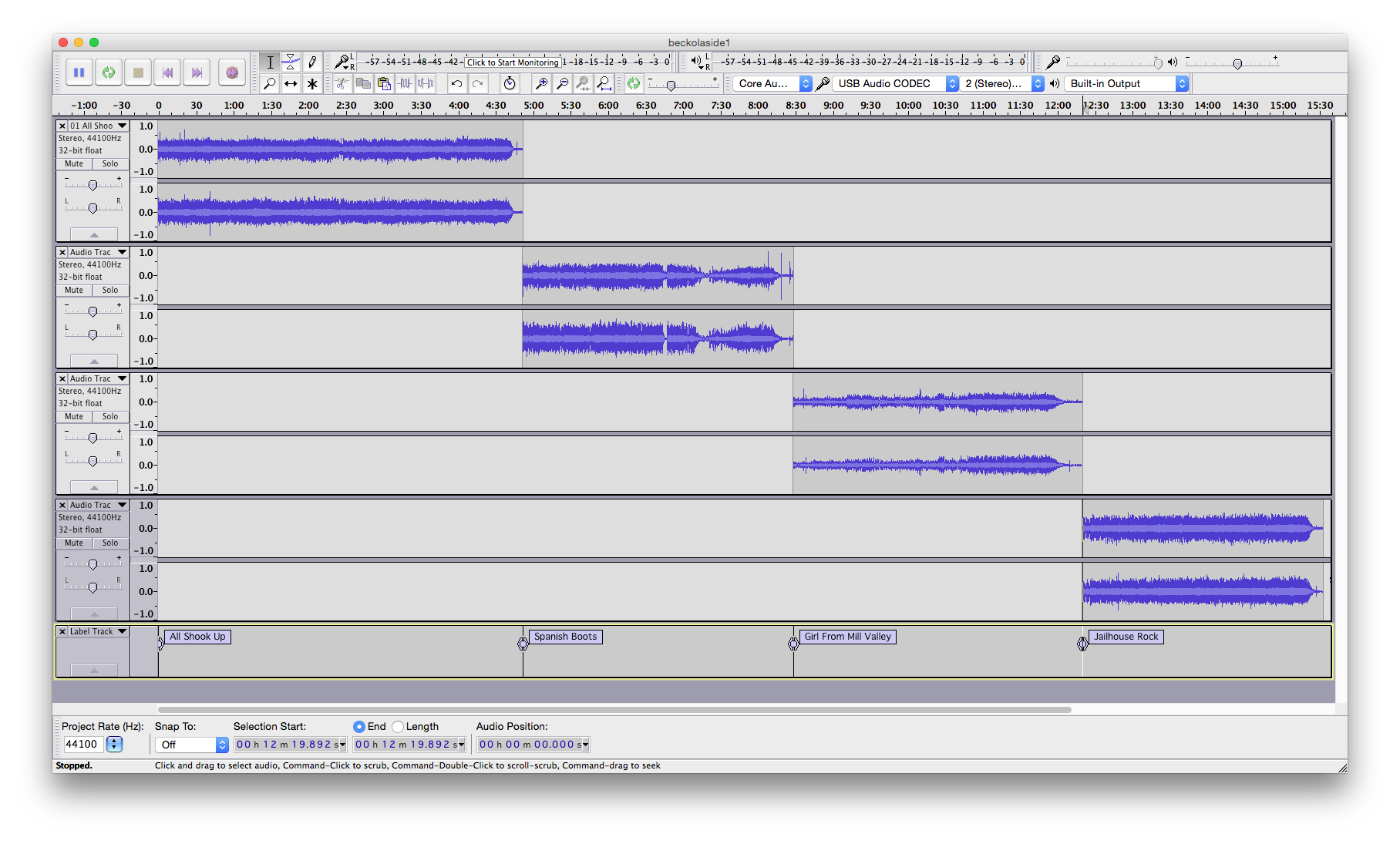
Task: Click the Pause transport button
Action: (x=79, y=72)
